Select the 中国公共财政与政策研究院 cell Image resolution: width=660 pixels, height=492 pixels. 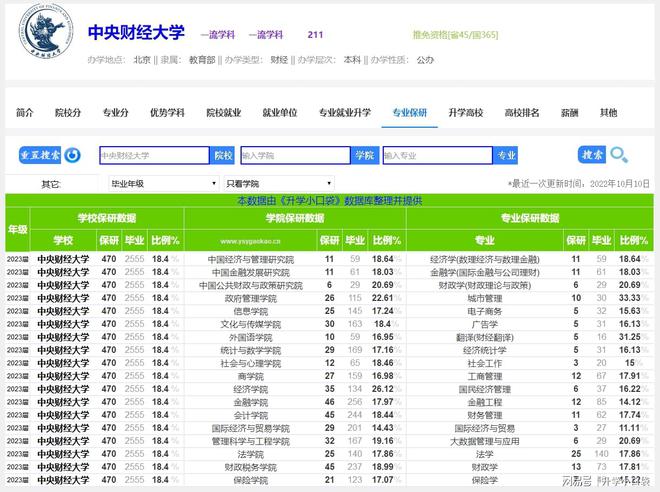point(251,285)
